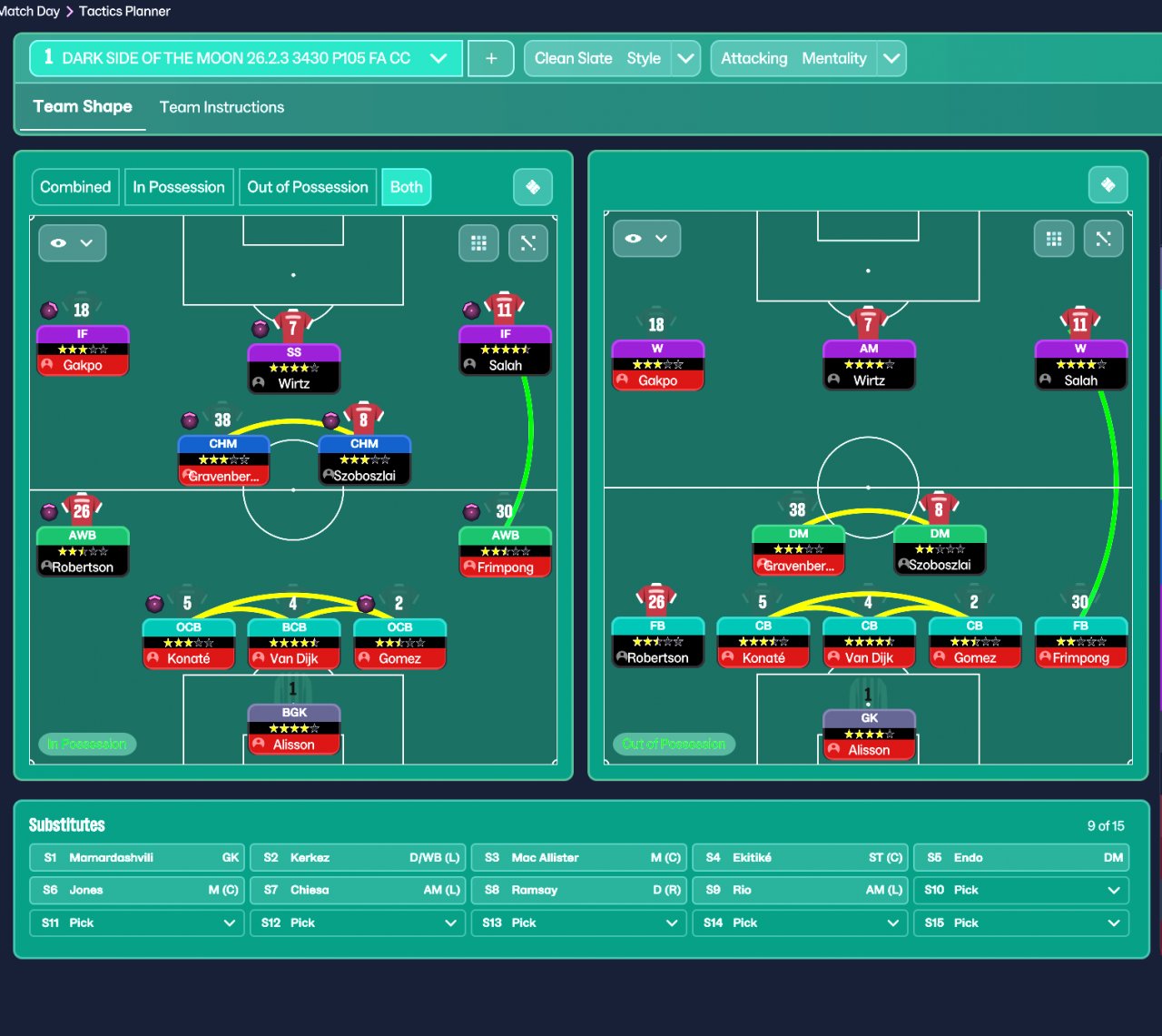Click Robertson's number 26 shirt above the FB card
Screen dimensions: 1162x1036
[x=657, y=600]
